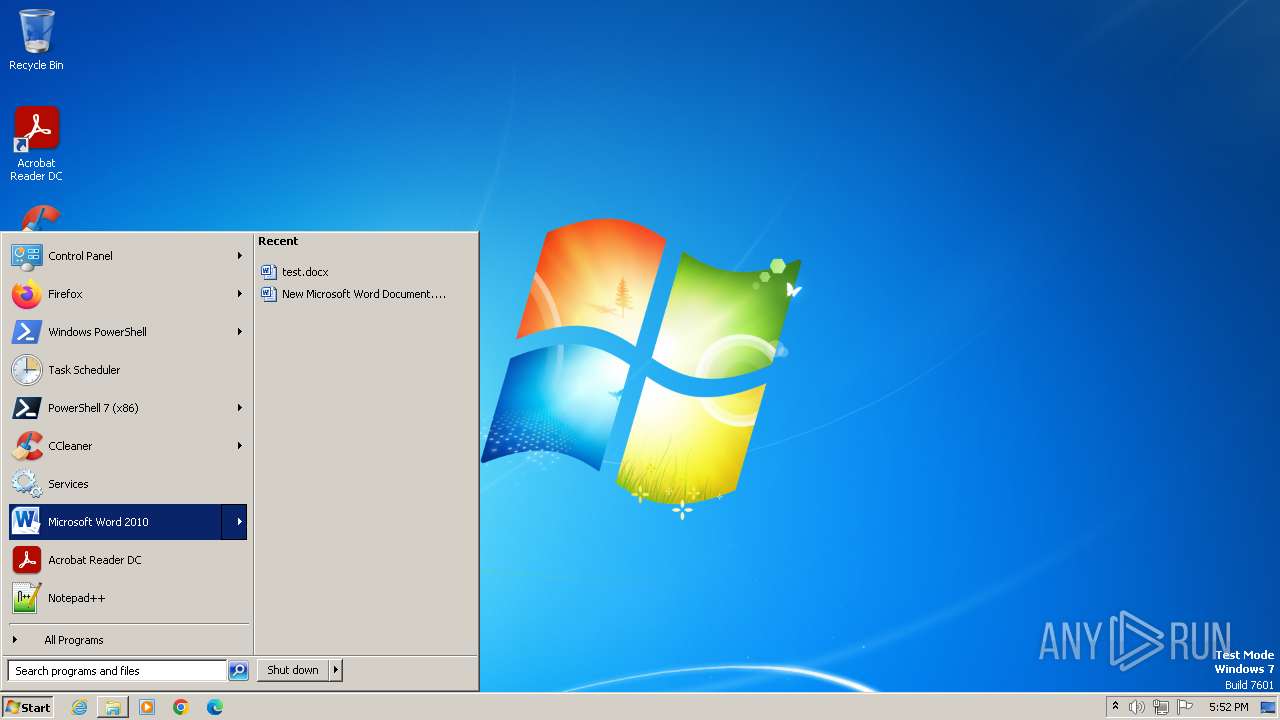Screen dimensions: 1280x720
Task: Launch Microsoft Edge from taskbar
Action: pyautogui.click(x=215, y=707)
